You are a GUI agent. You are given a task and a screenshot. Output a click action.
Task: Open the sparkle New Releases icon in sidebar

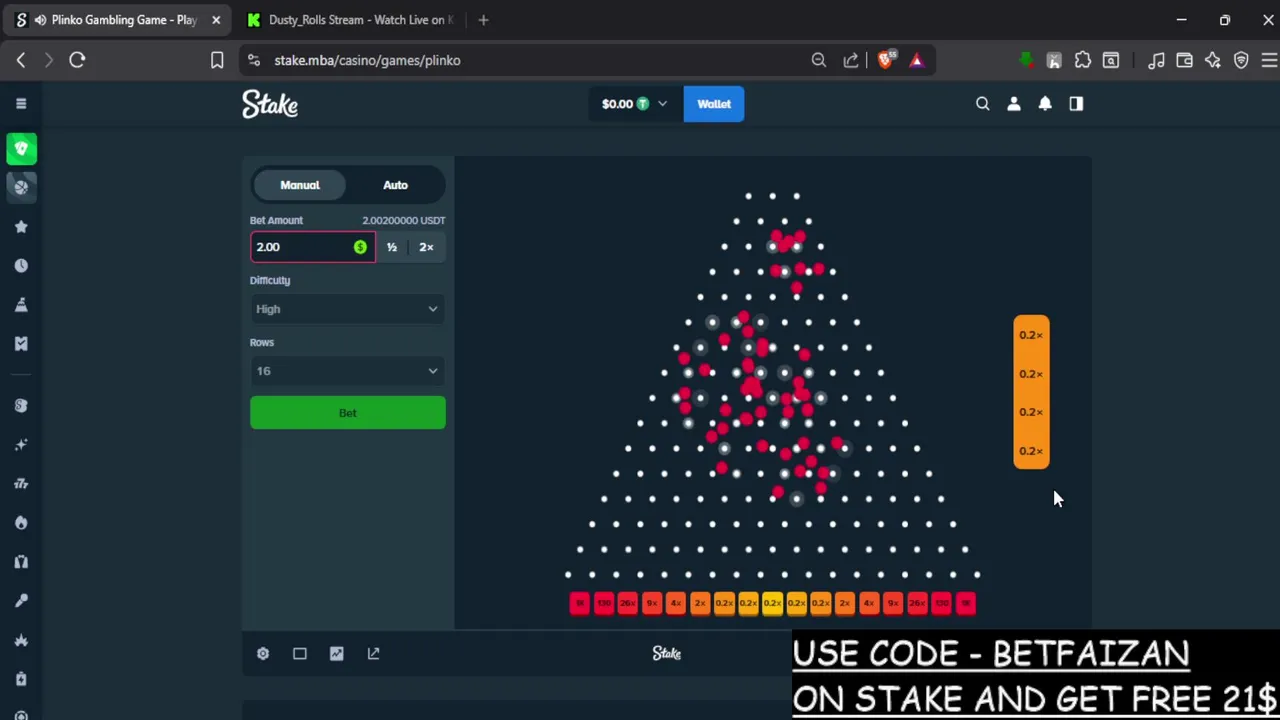(x=21, y=445)
